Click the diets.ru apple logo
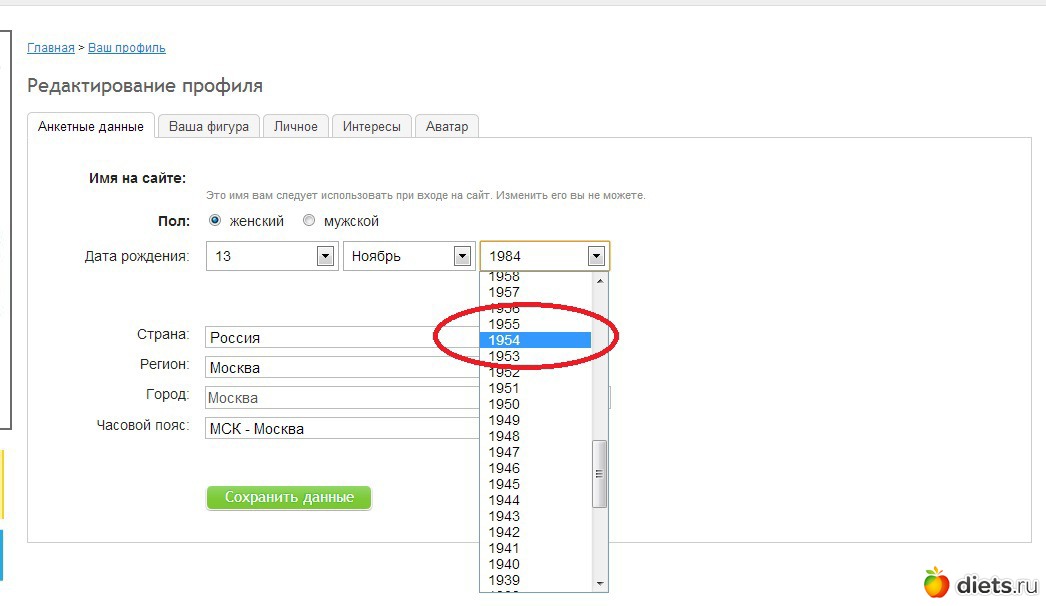The height and width of the screenshot is (606, 1046). [x=936, y=582]
